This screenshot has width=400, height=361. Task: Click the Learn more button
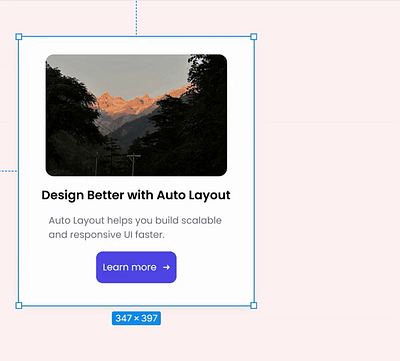136,267
